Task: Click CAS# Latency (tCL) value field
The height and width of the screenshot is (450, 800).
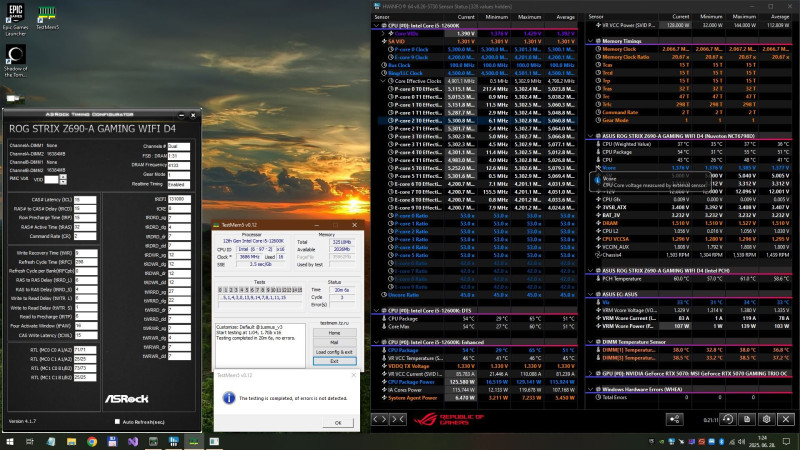Action: coord(85,199)
